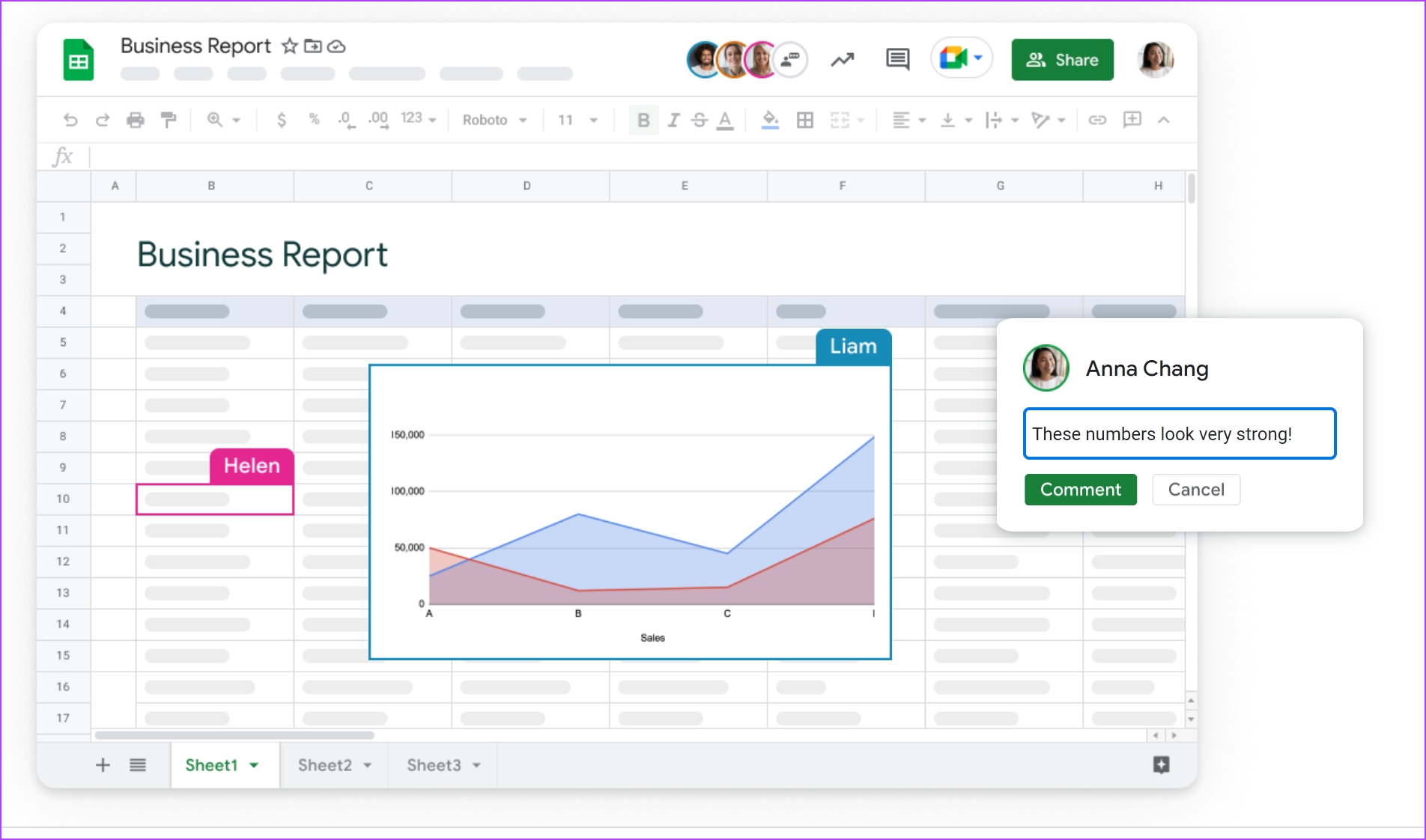This screenshot has width=1426, height=840.
Task: Click the scroll right arrow
Action: [x=1174, y=735]
